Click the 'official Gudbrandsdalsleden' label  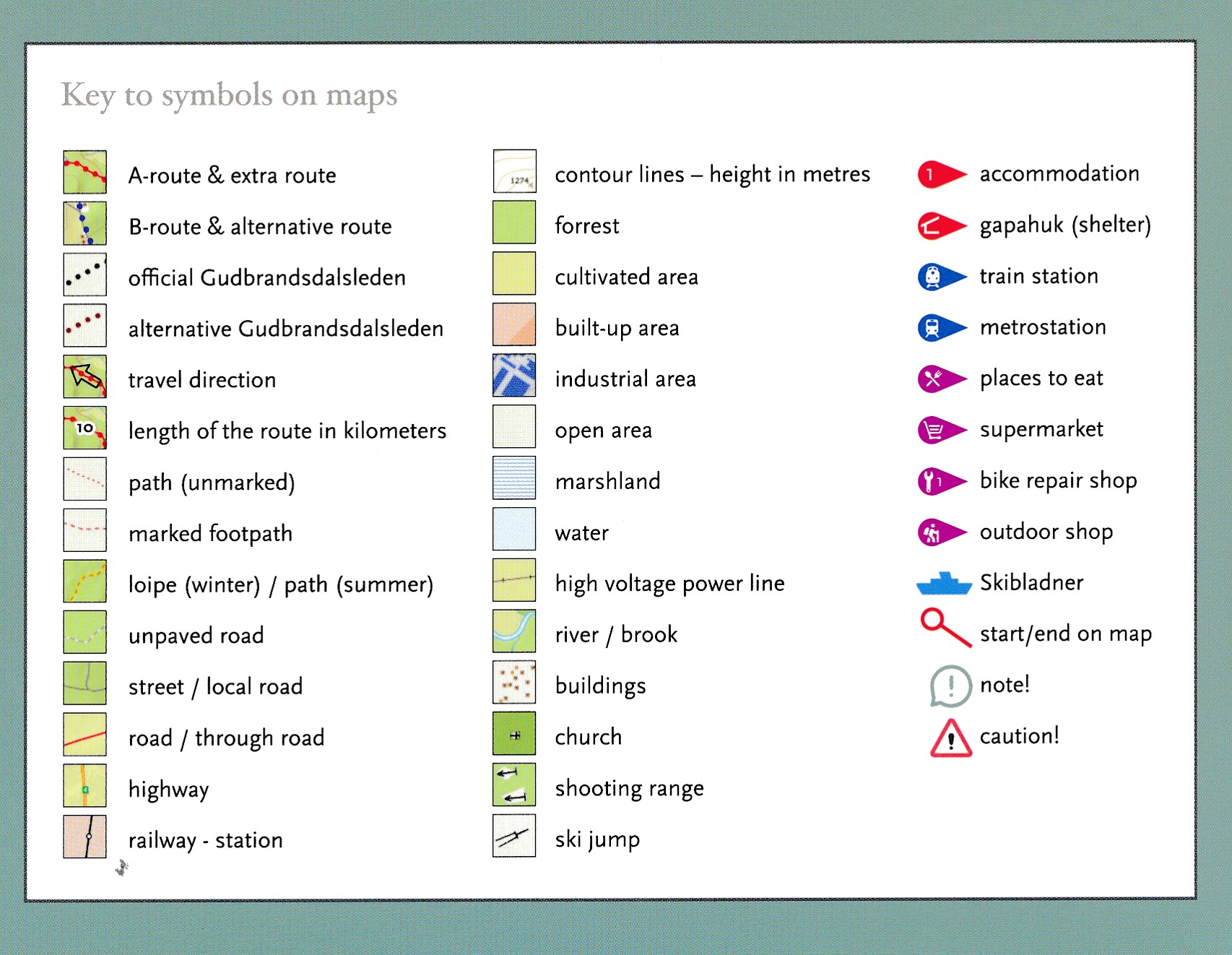tap(266, 277)
